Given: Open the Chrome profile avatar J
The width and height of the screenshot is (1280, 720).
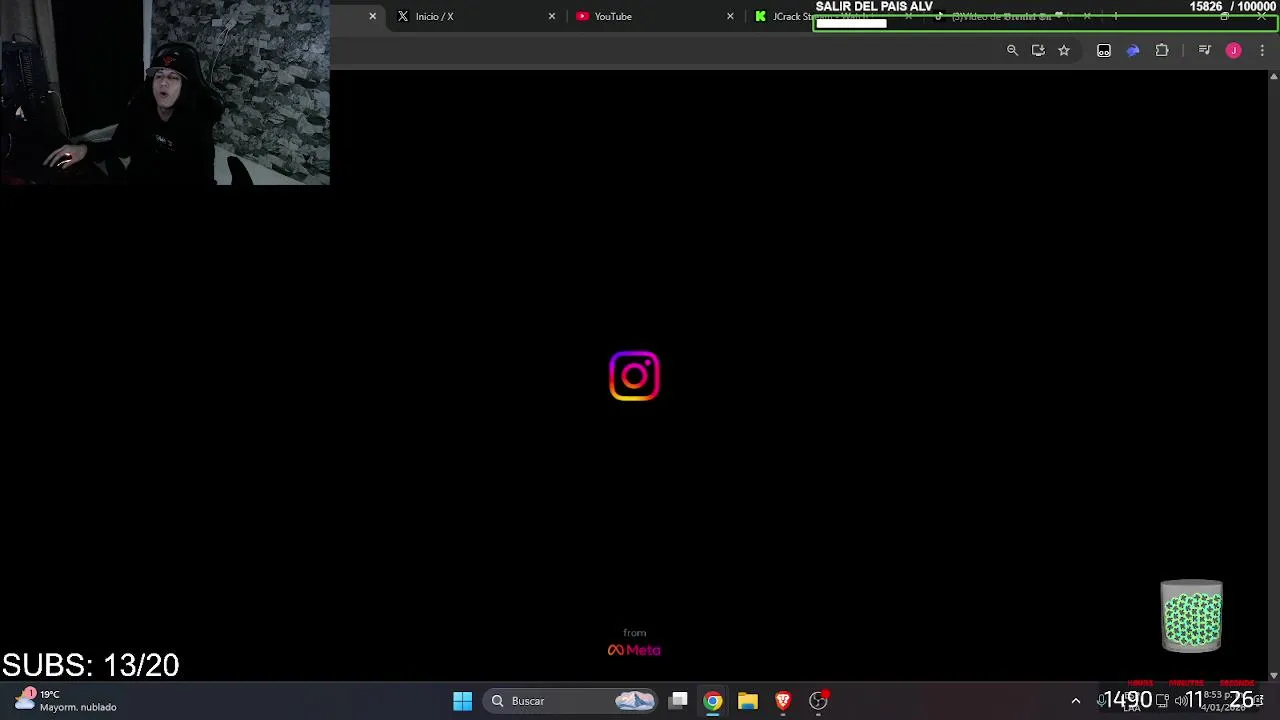Looking at the screenshot, I should [x=1233, y=50].
